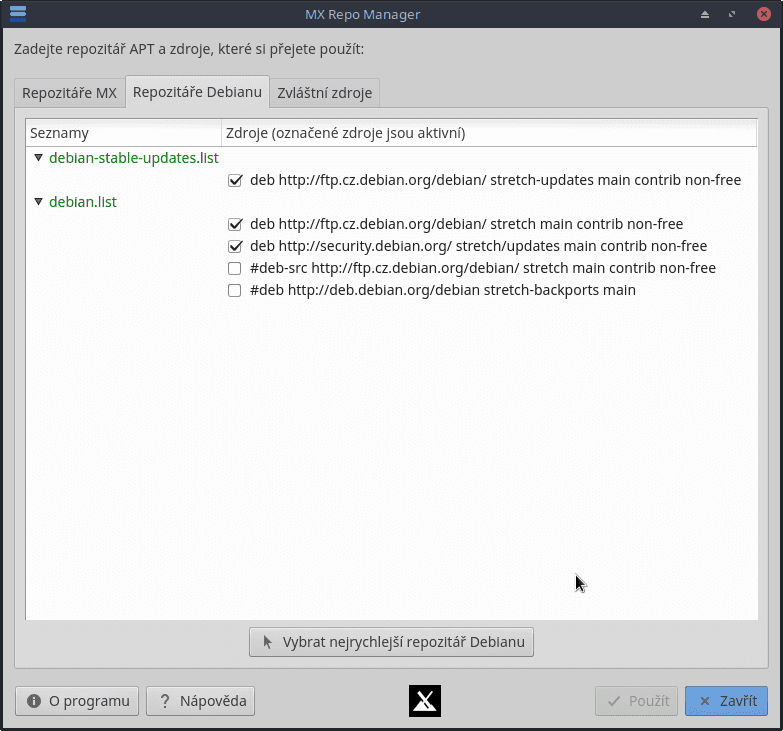Open the Zvláštní zdroje tab
Viewport: 783px width, 731px height.
tap(325, 93)
